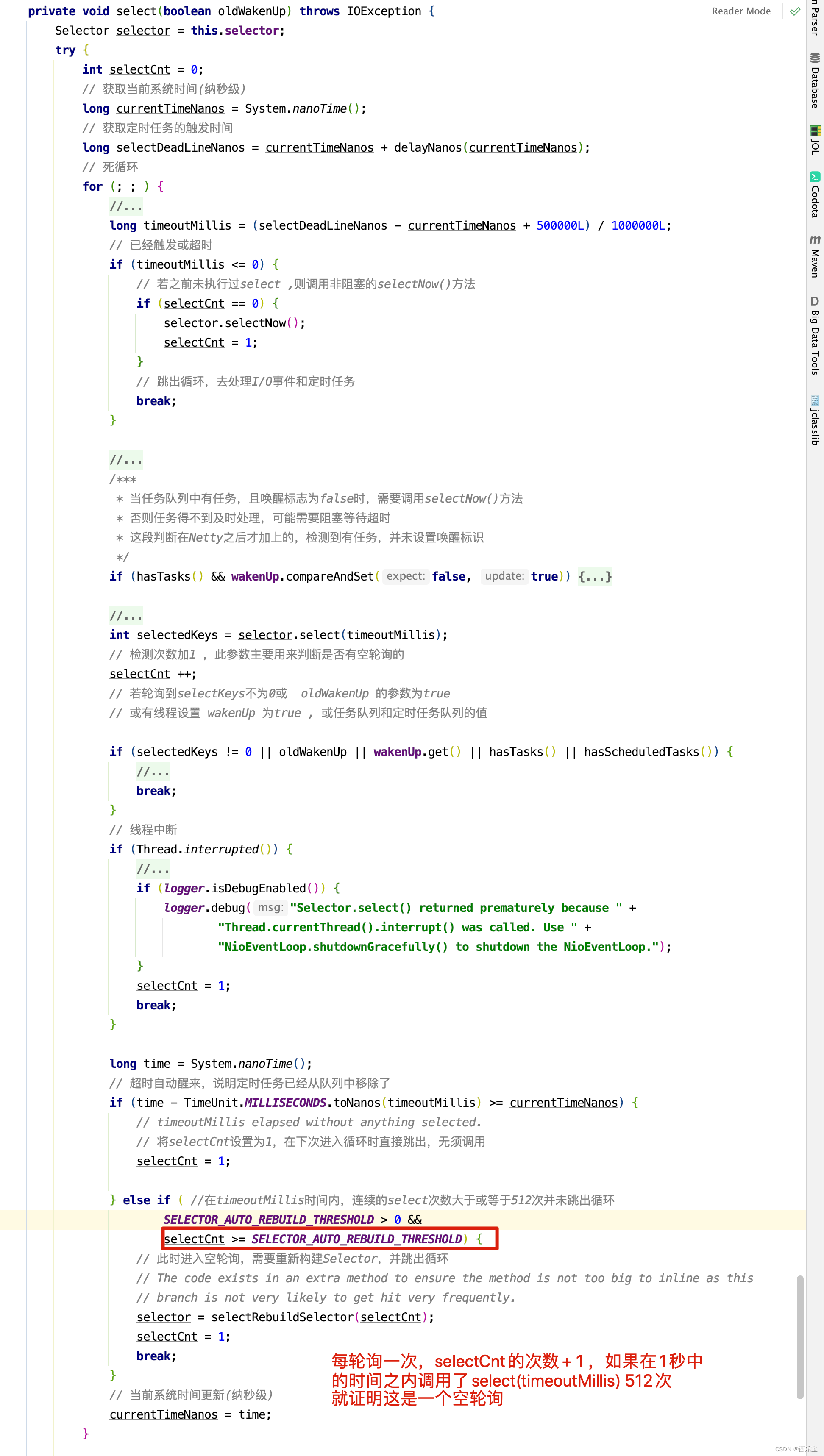
Task: Click the Big Data Tools 'D' icon
Action: tap(815, 301)
